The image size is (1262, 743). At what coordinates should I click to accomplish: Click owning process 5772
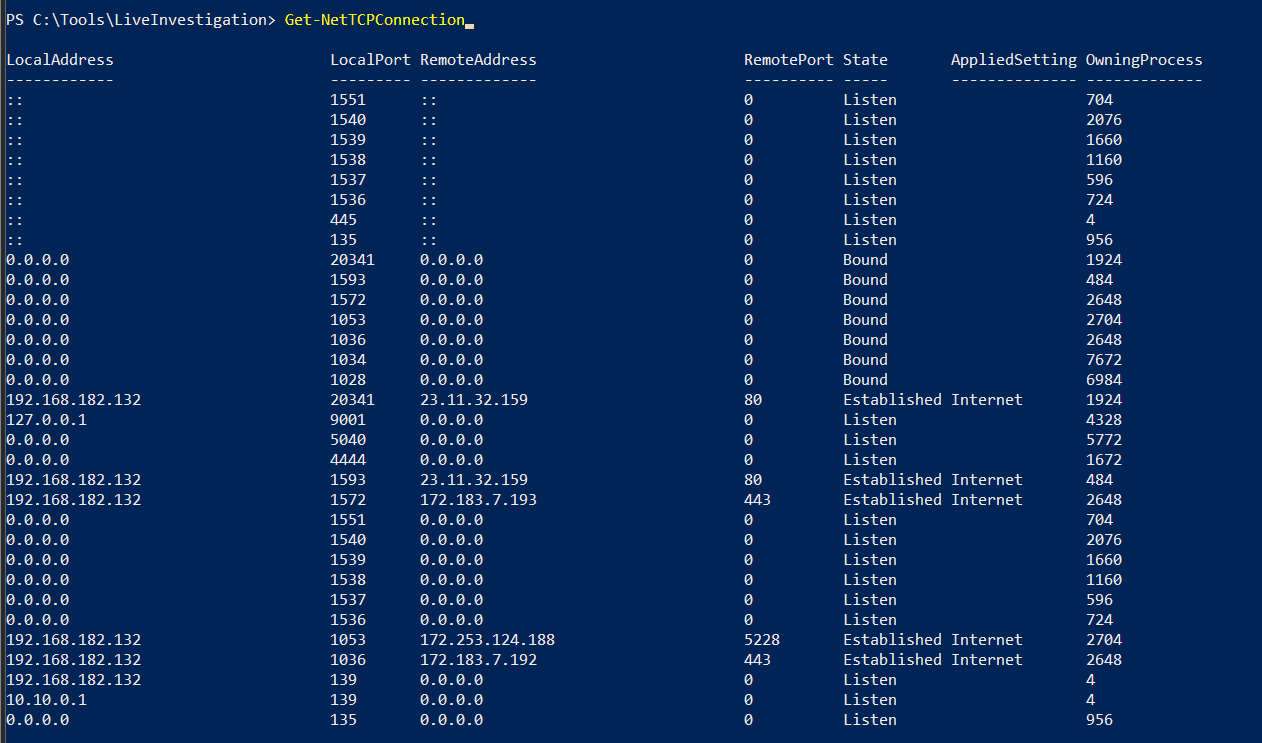1104,440
